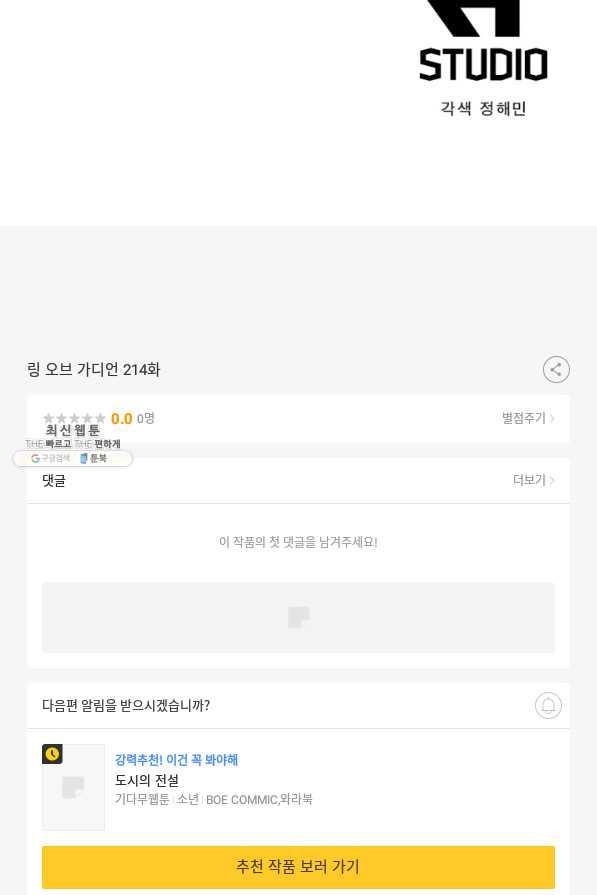Click the 기다무웹툰 label

(x=142, y=799)
